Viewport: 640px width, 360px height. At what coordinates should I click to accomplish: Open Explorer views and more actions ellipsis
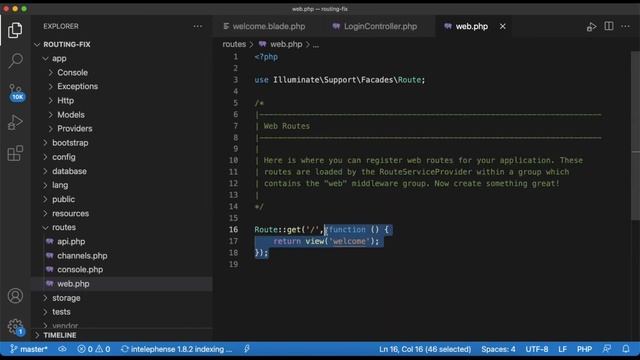point(198,26)
